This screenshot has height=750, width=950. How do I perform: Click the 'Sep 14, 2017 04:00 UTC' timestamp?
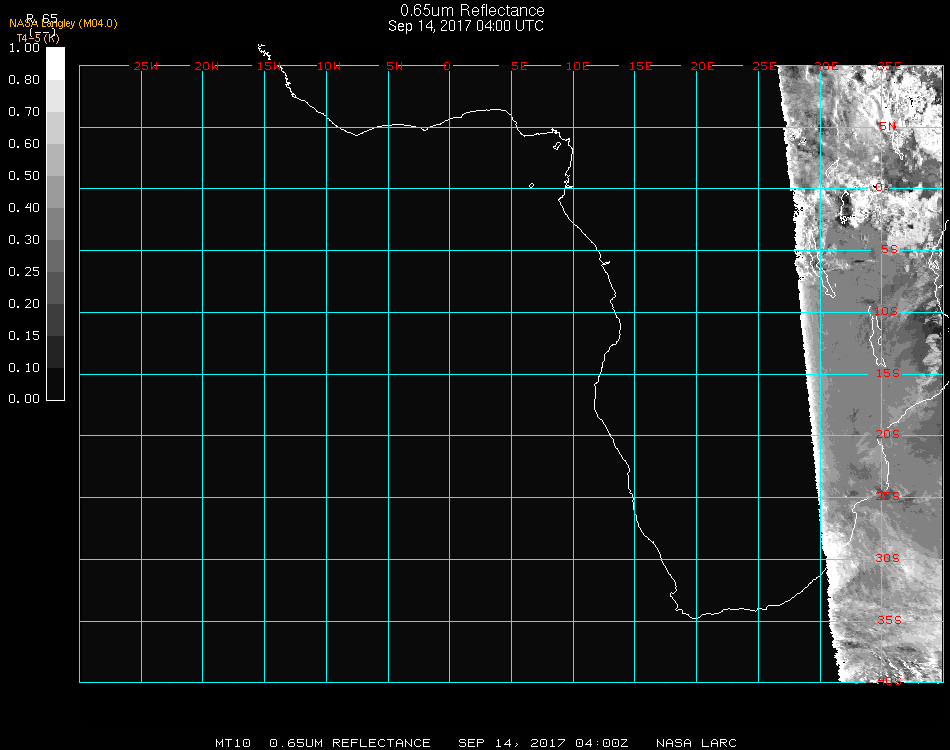466,26
